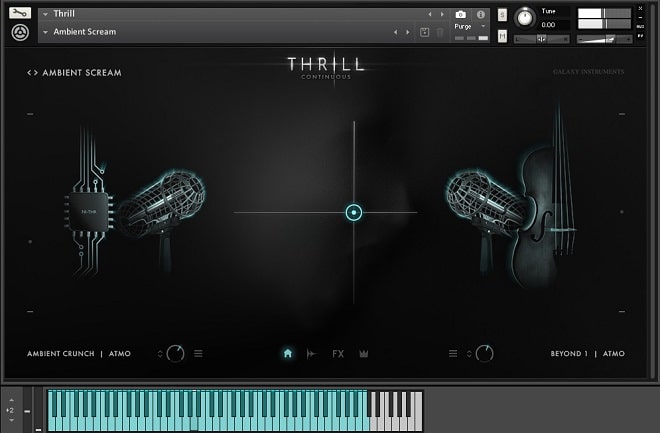Select previous snapshot beside Ambient Scream
Viewport: 660px width, 433px height.
(x=395, y=32)
